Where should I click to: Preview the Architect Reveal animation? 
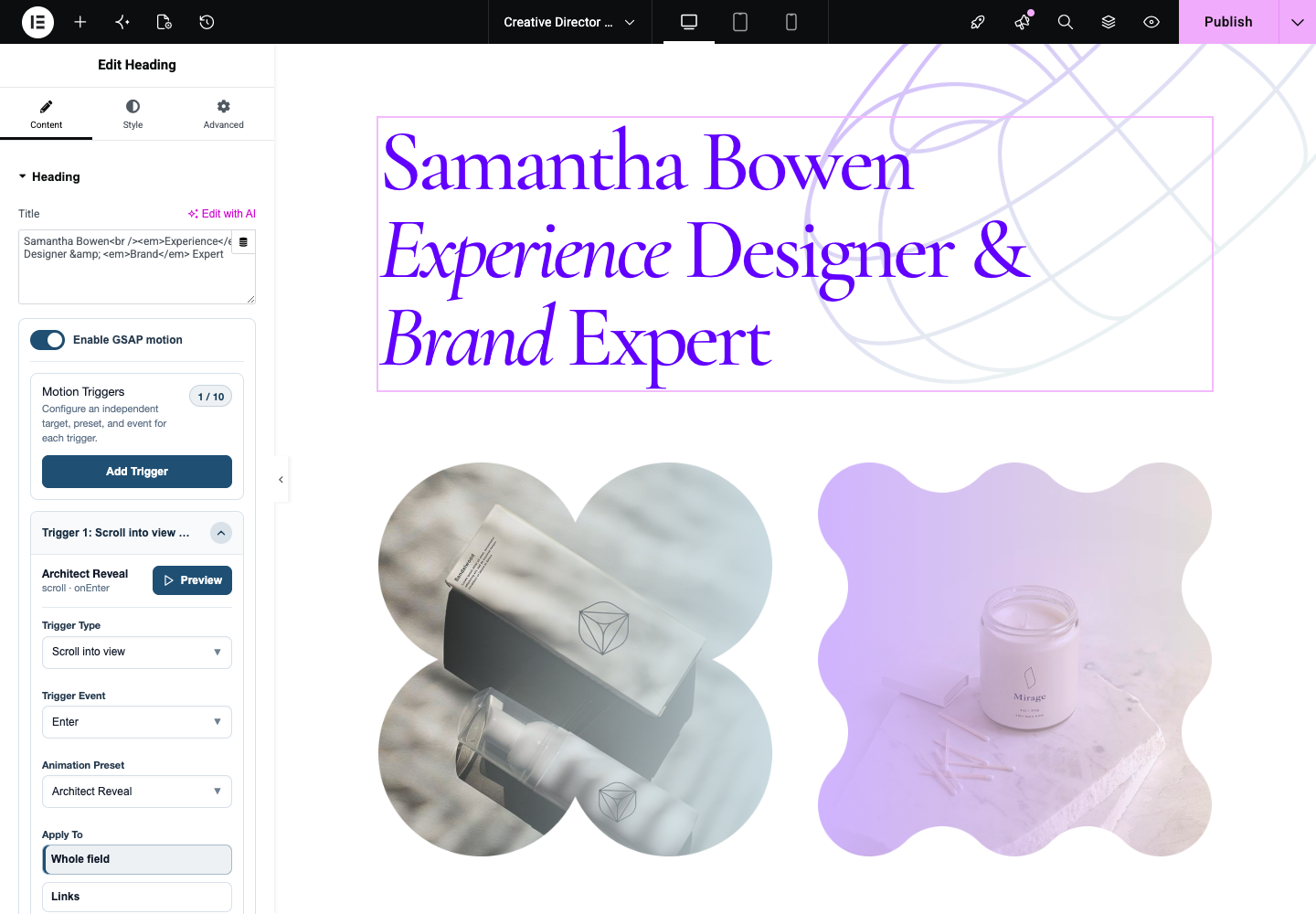point(192,580)
